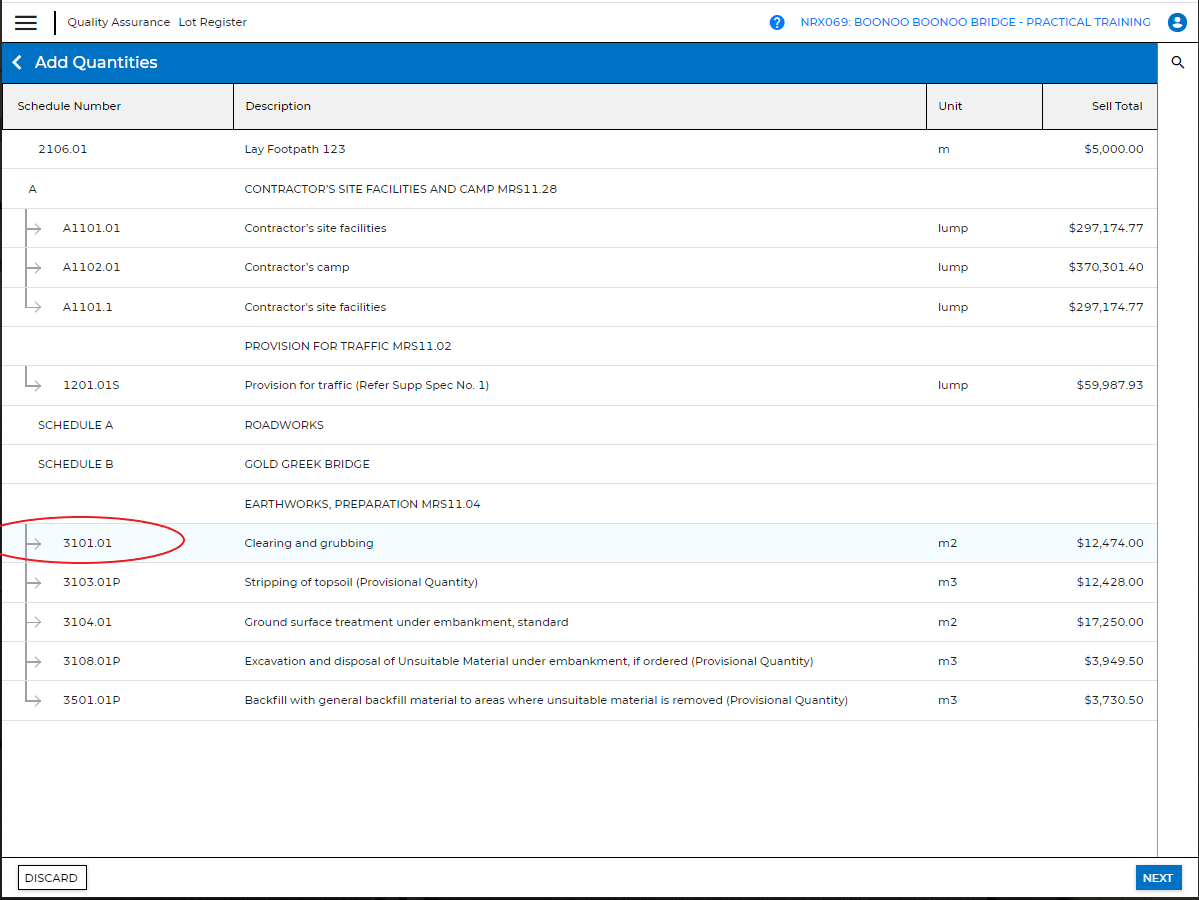Click the Clearing and grubbing description
This screenshot has height=900, width=1199.
click(x=309, y=543)
